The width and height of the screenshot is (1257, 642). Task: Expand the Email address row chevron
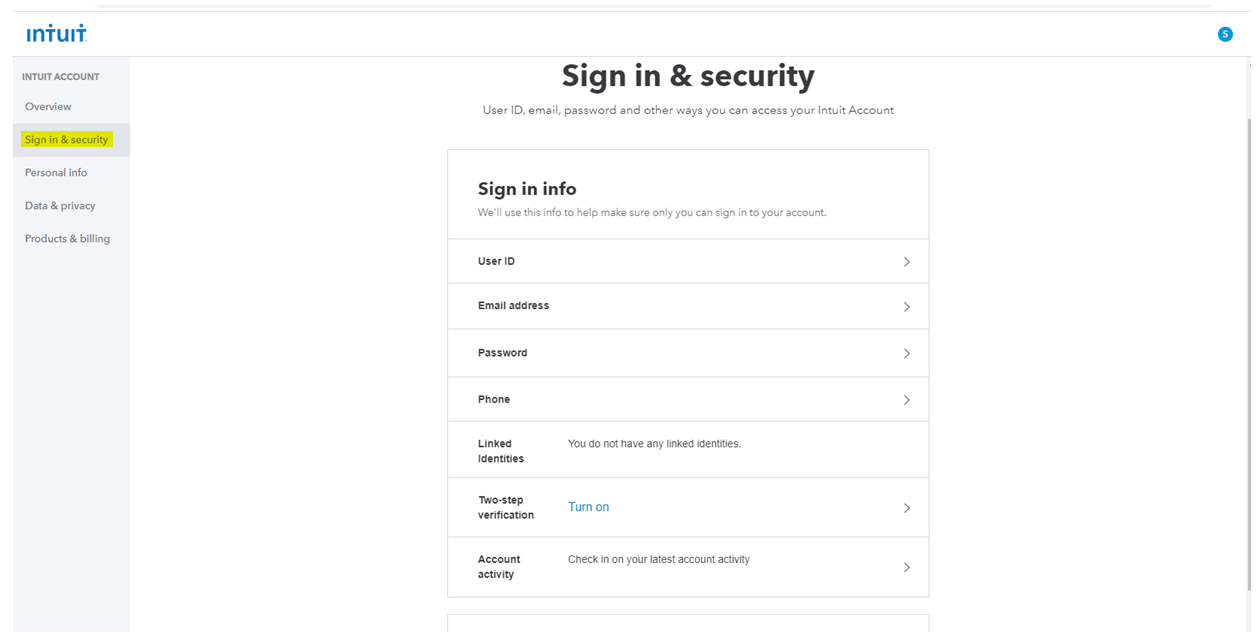pyautogui.click(x=907, y=307)
